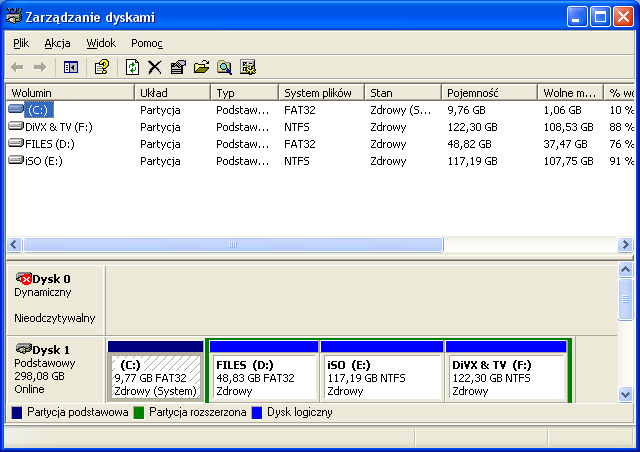Viewport: 640px width, 452px height.
Task: Select the (C:) 9,77 GB FAT32 partition block
Action: [156, 371]
